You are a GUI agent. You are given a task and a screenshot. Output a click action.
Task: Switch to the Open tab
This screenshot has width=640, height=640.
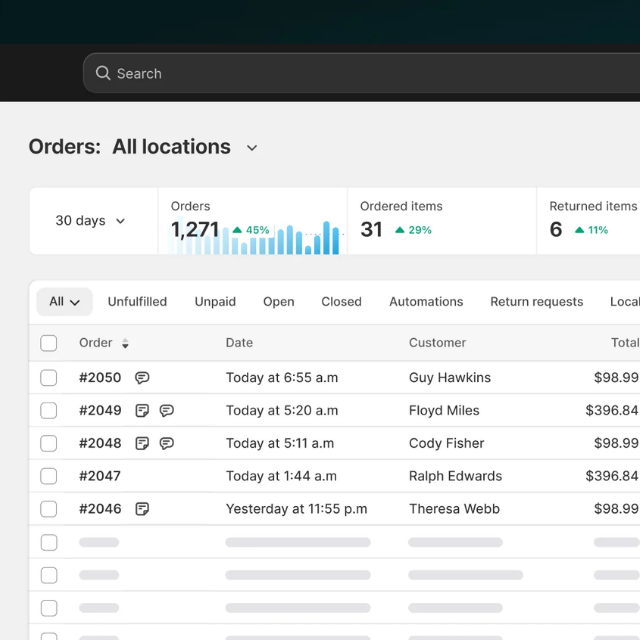click(x=278, y=302)
